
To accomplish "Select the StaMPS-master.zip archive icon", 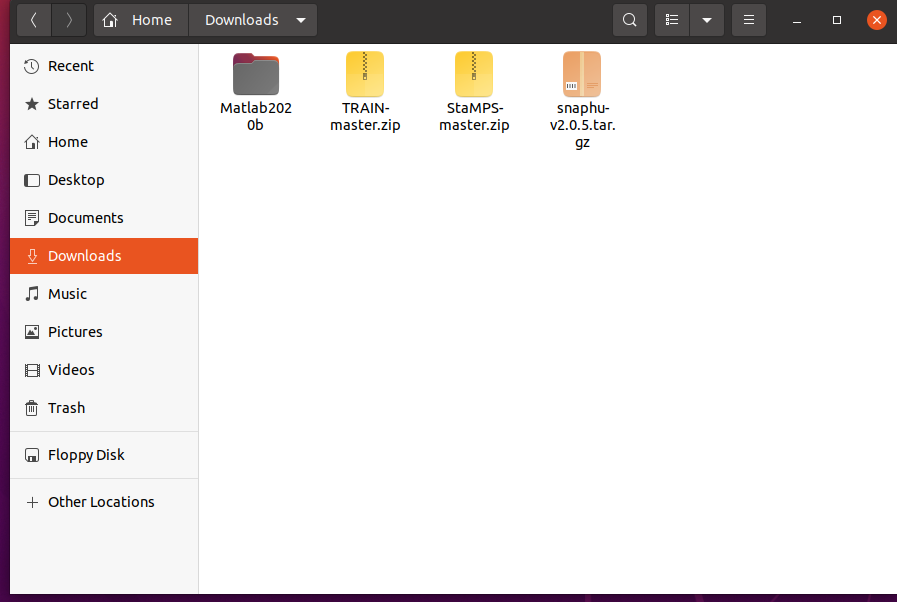I will point(474,74).
